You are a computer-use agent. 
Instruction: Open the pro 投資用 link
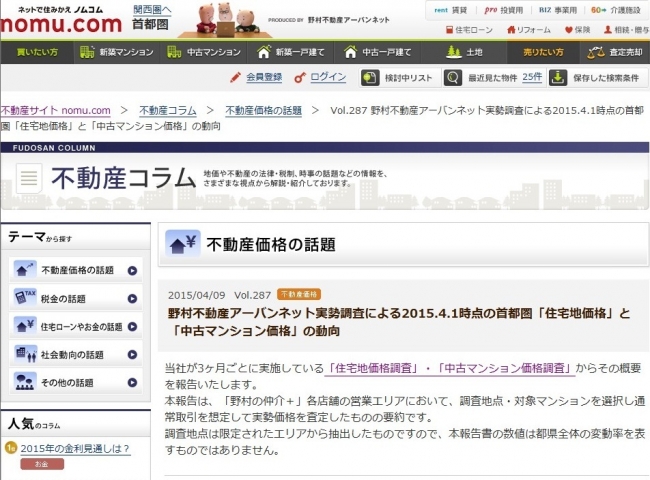click(504, 10)
